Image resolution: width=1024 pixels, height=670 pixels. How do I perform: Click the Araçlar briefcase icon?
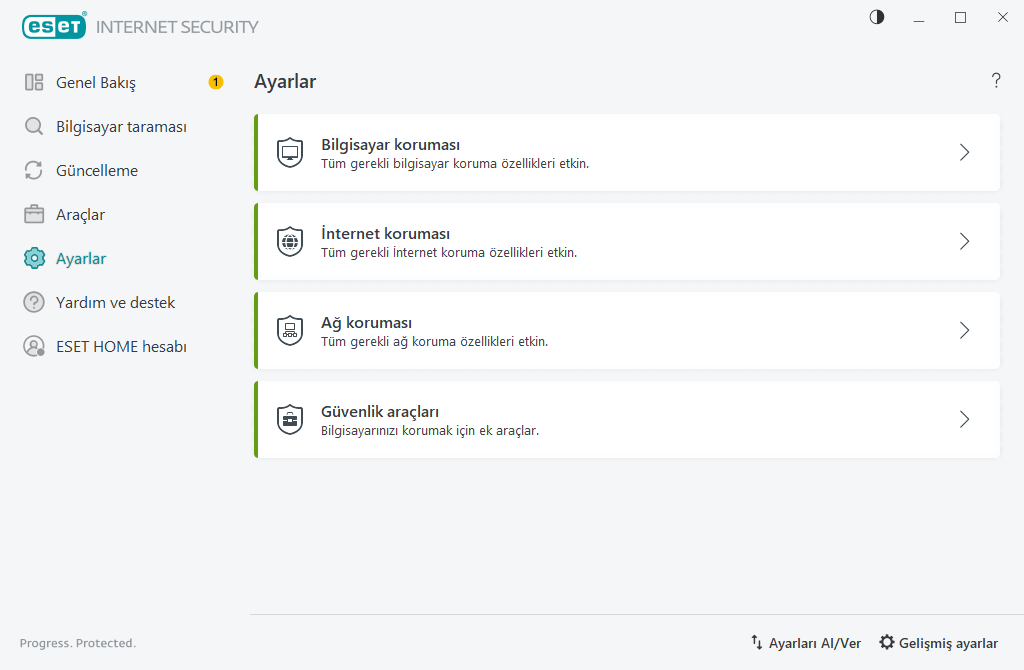click(x=34, y=214)
